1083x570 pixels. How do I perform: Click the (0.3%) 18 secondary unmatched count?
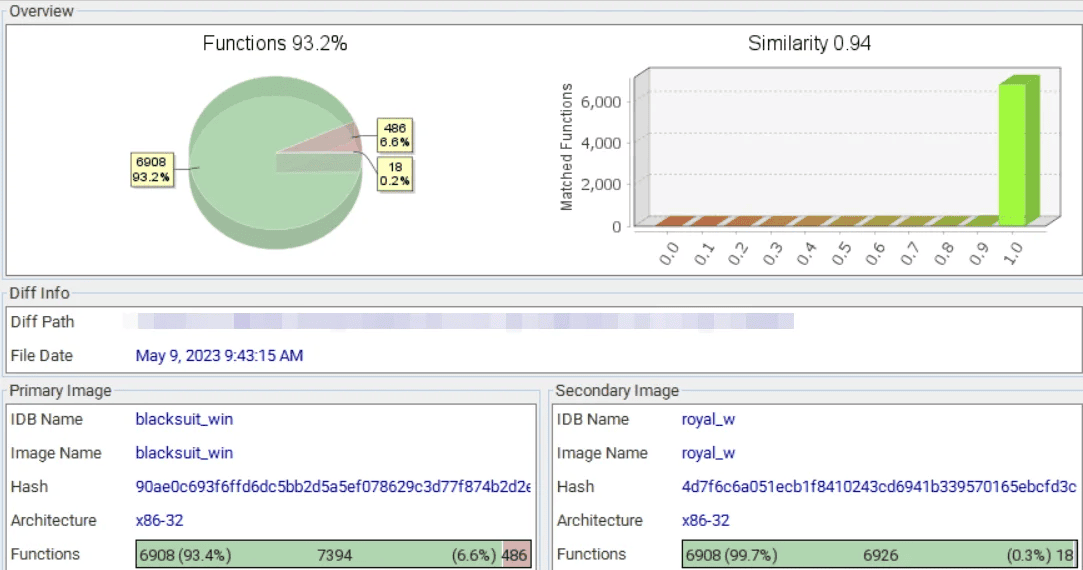[1039, 555]
